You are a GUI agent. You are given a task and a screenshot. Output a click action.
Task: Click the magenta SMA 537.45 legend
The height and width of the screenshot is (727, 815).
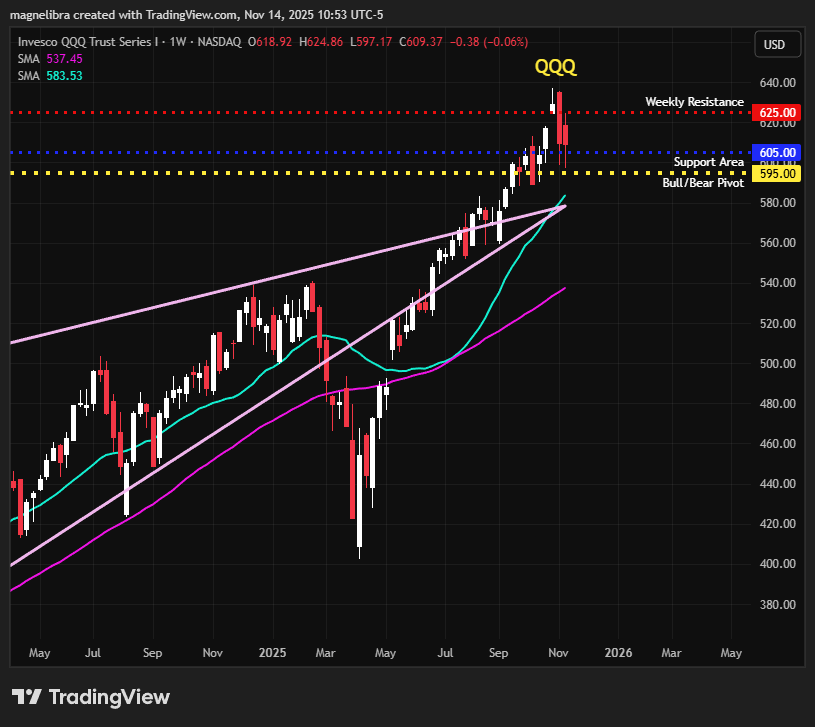50,59
